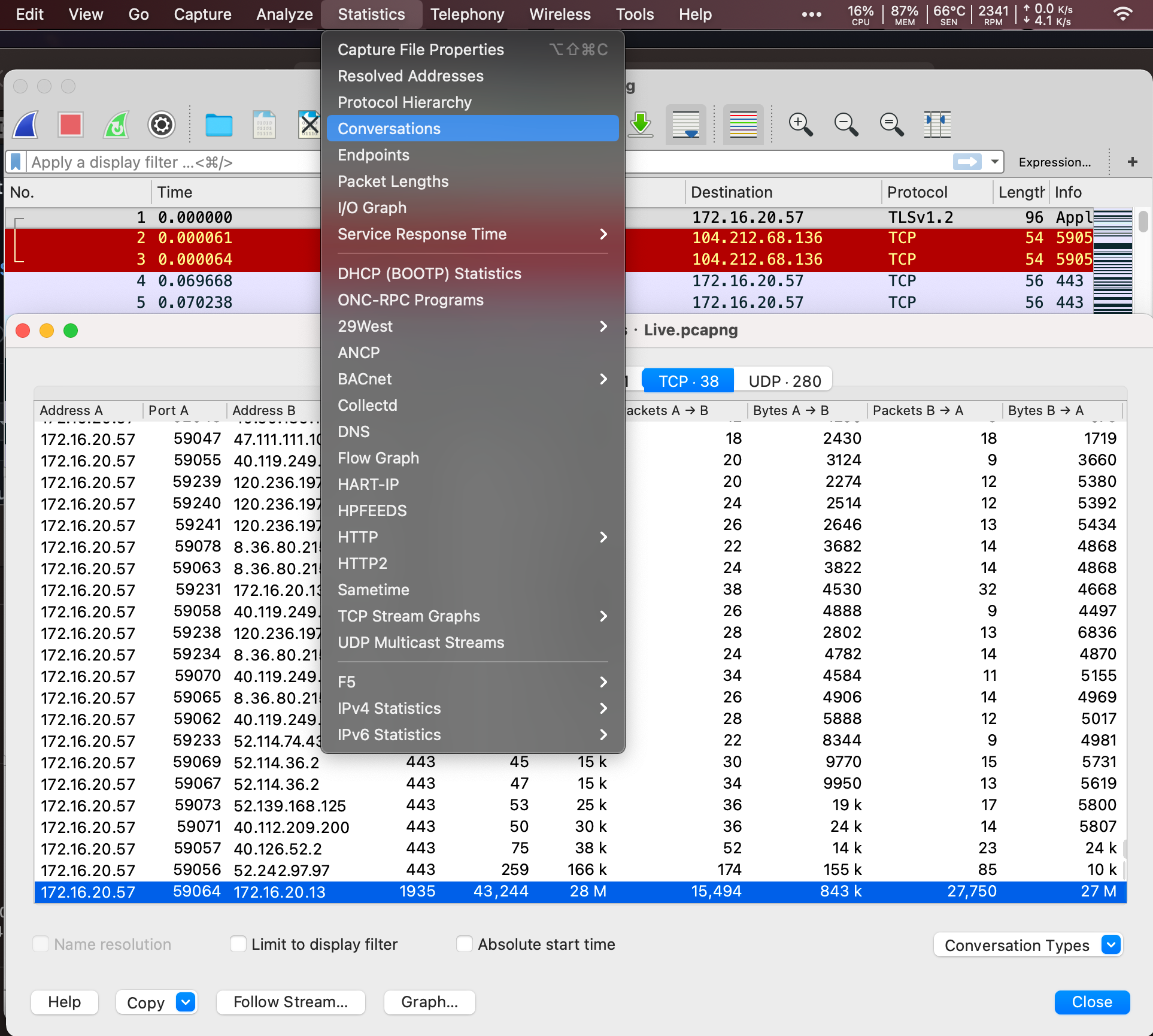Click the red stop capture icon
Image resolution: width=1153 pixels, height=1036 pixels.
tap(71, 125)
